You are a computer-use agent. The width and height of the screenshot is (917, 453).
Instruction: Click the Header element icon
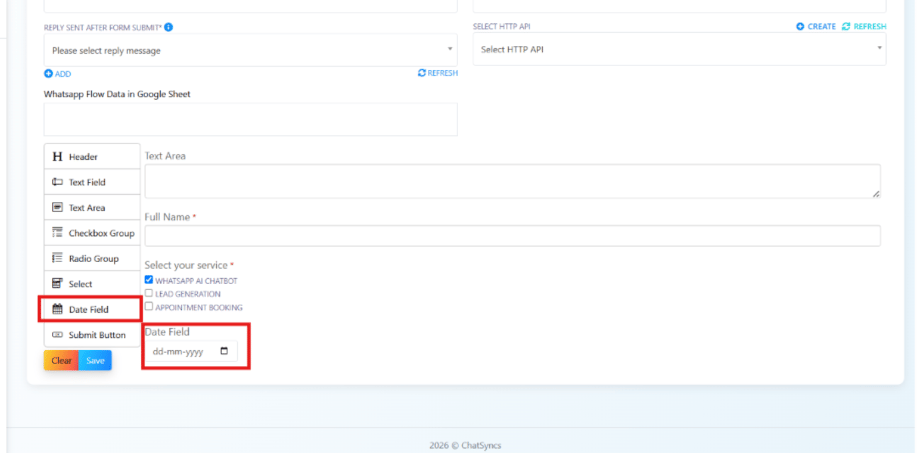(57, 157)
